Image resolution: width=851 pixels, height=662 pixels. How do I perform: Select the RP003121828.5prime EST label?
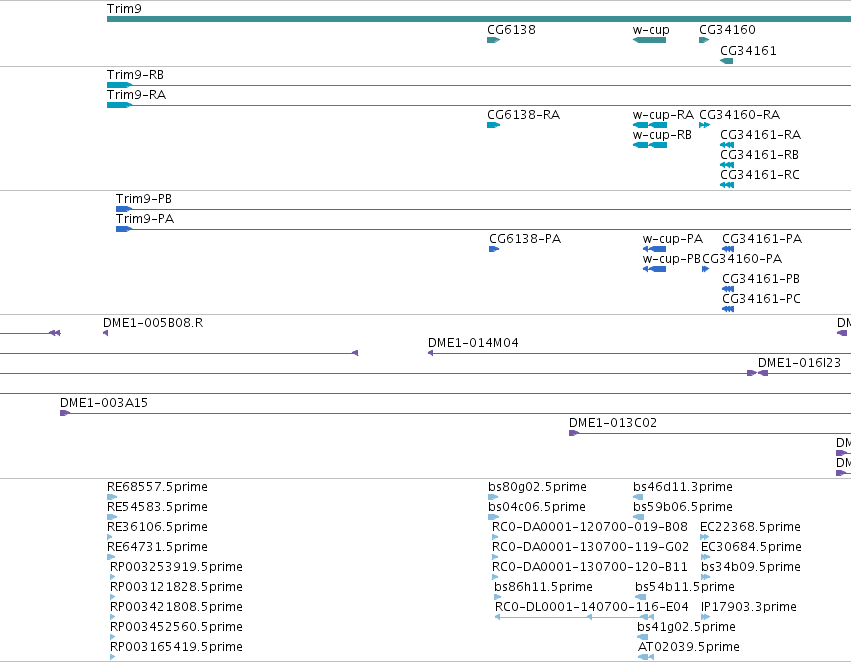pos(176,587)
